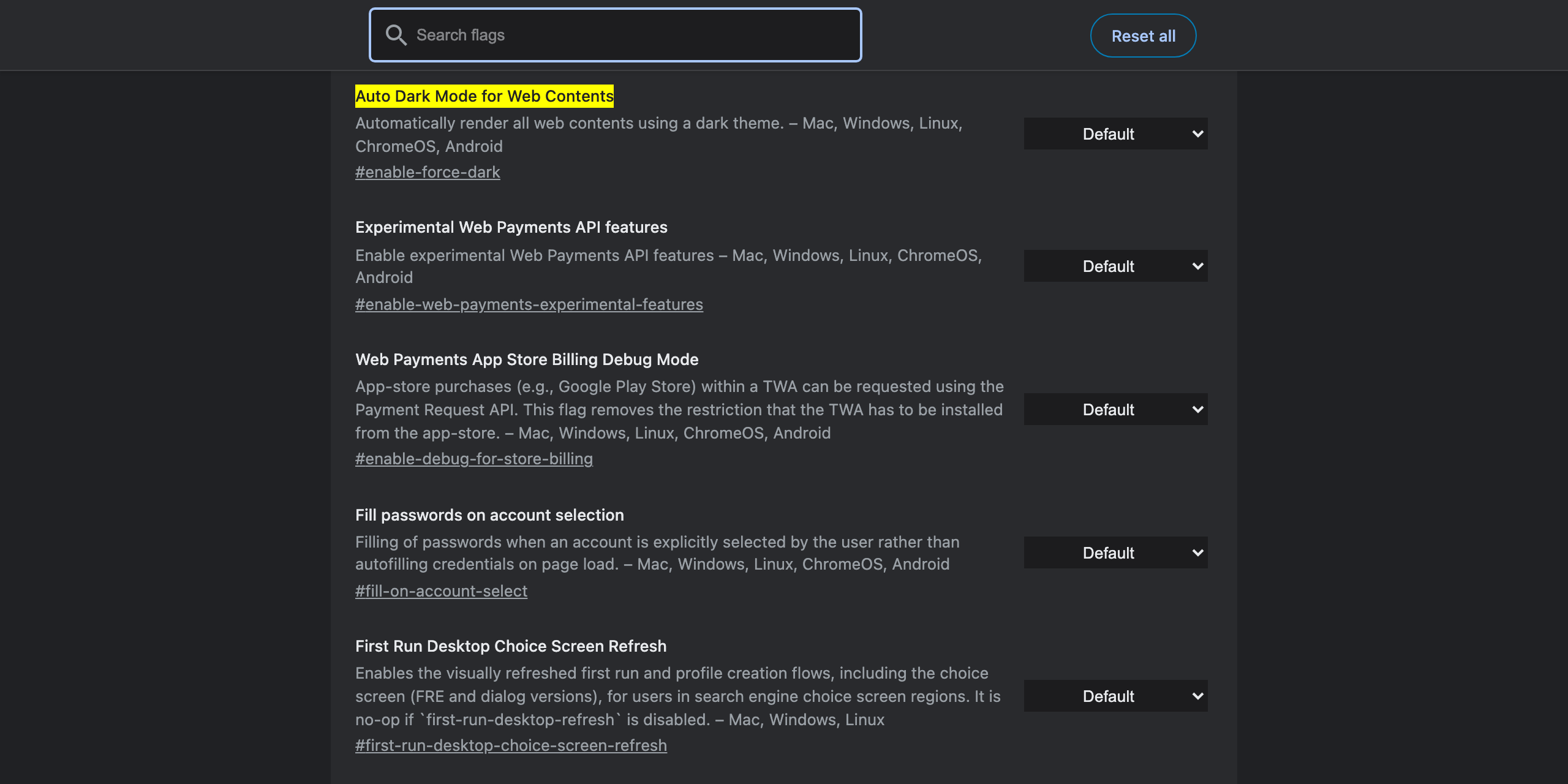This screenshot has width=1568, height=784.
Task: Open the #enable-force-dark link
Action: [x=428, y=172]
